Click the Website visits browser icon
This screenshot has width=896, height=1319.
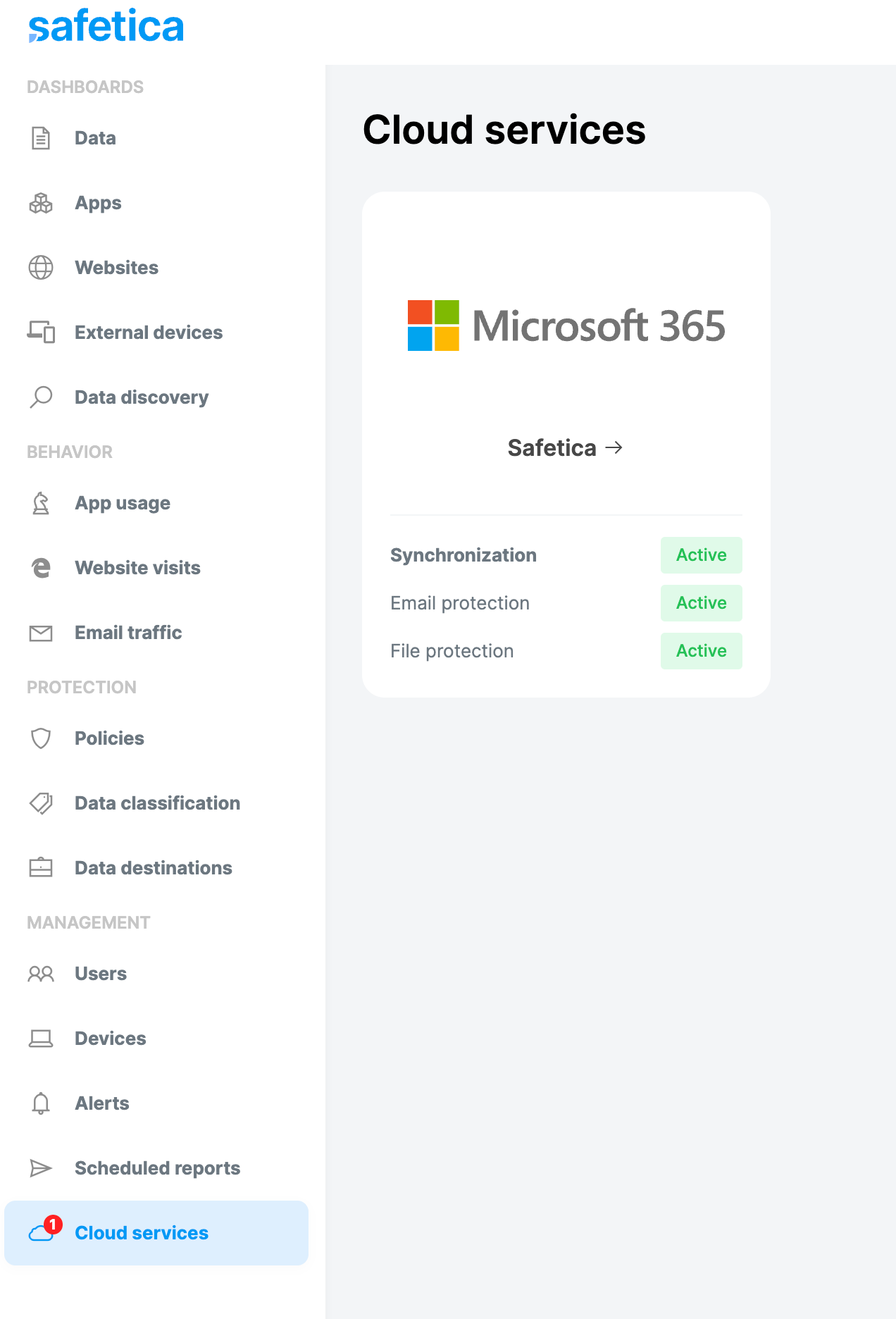tap(41, 568)
